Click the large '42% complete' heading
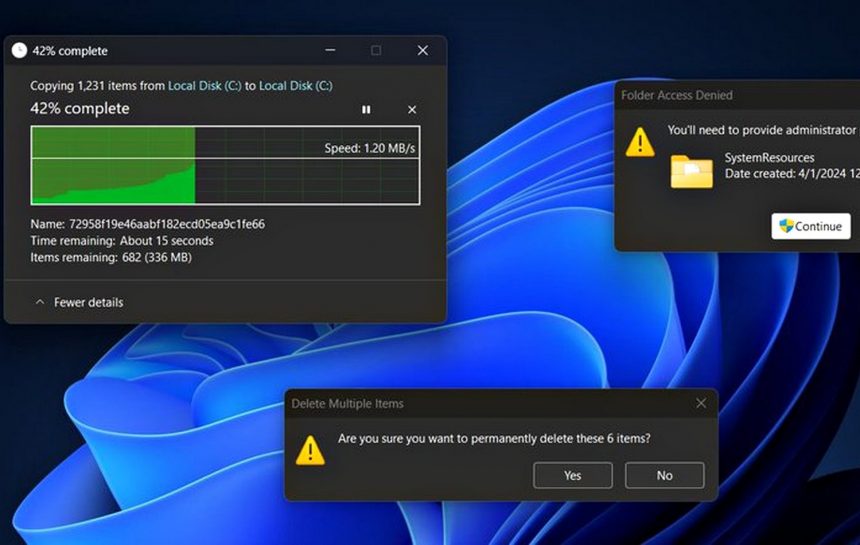The image size is (860, 545). (80, 108)
